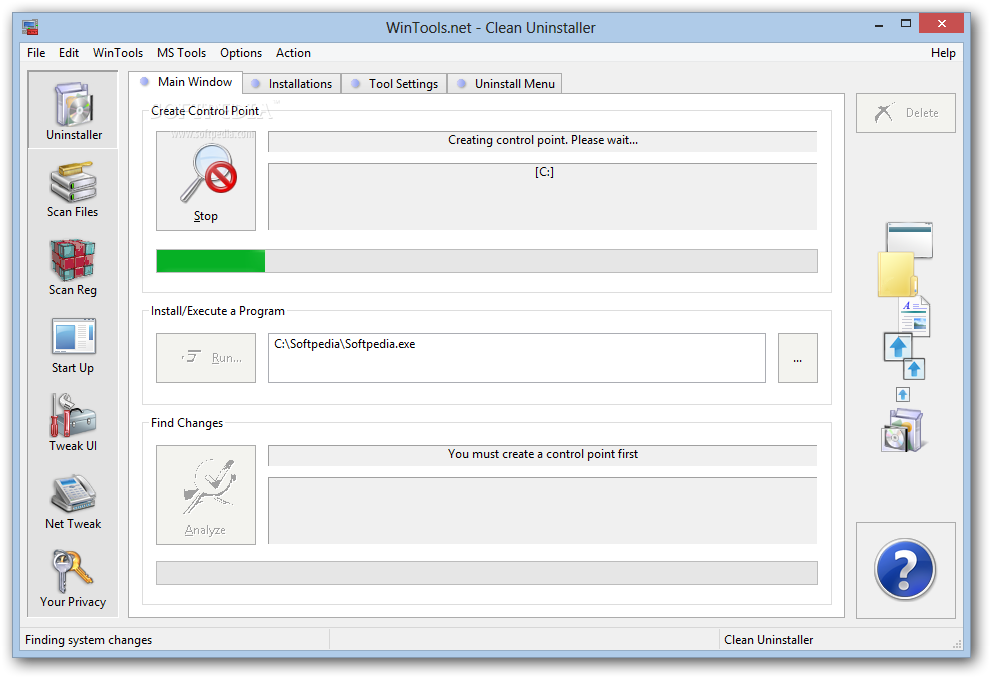Switch to the Main Window tab

(x=186, y=82)
